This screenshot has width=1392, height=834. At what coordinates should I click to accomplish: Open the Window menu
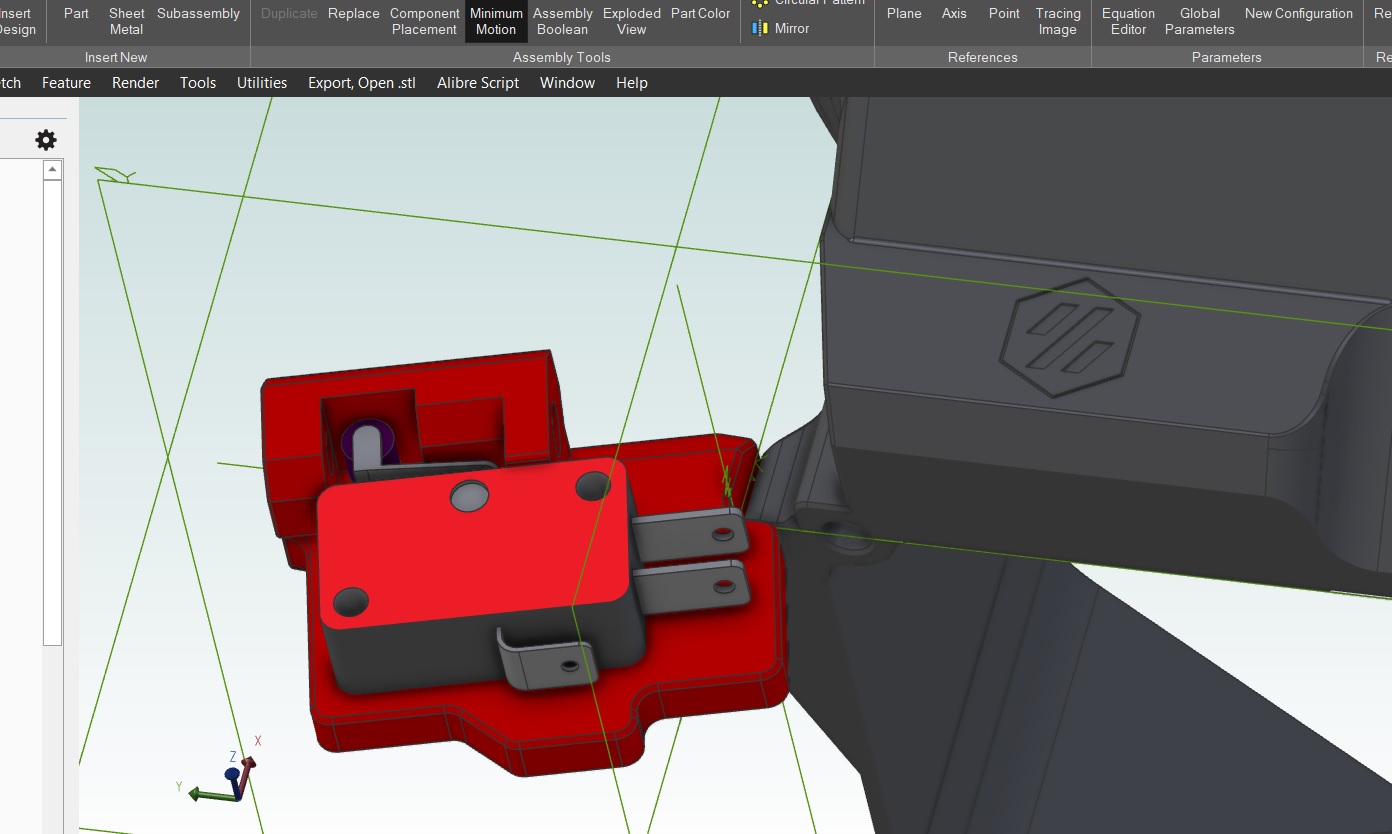[x=567, y=83]
